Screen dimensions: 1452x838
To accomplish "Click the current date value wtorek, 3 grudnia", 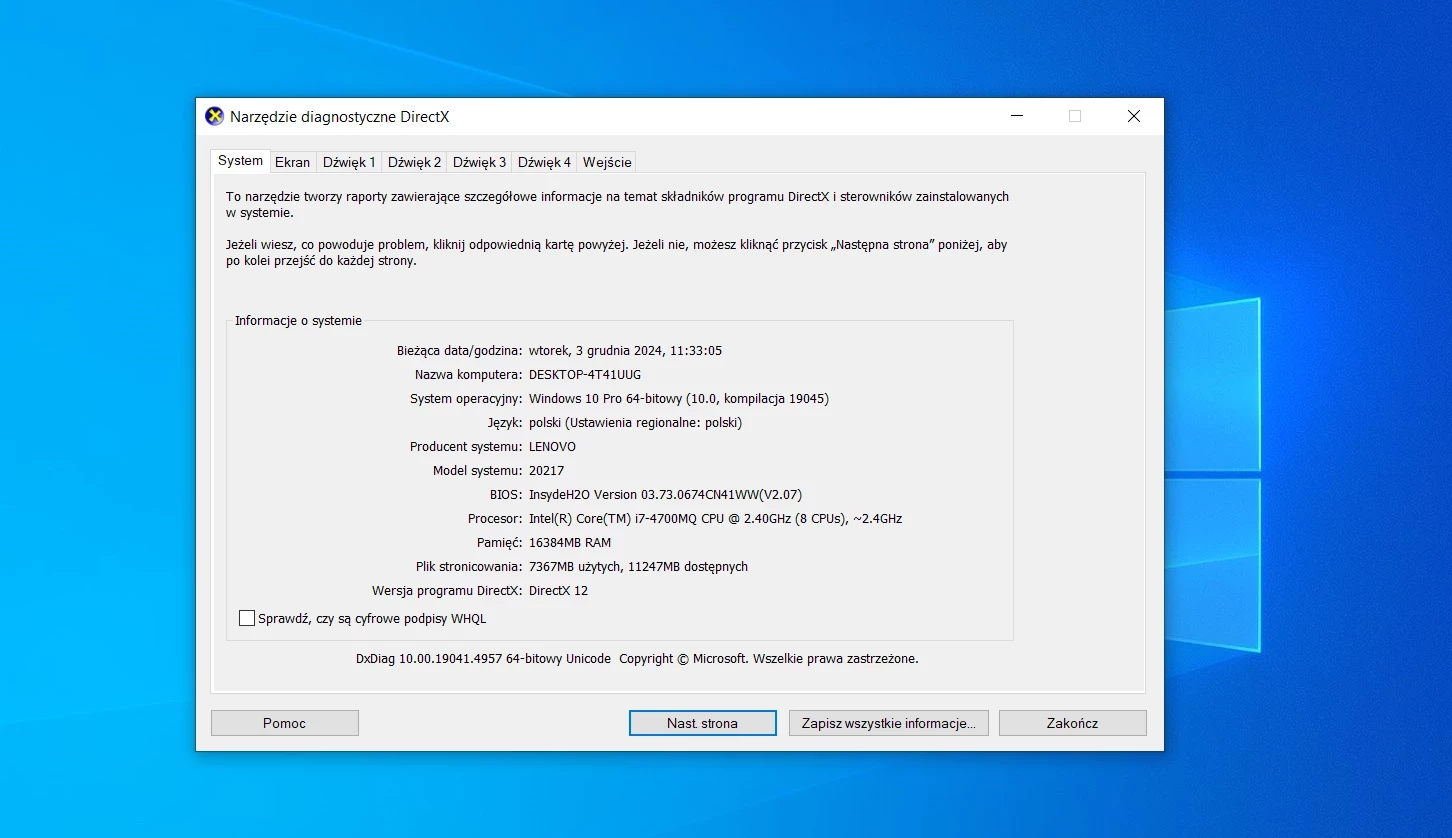I will (x=625, y=351).
